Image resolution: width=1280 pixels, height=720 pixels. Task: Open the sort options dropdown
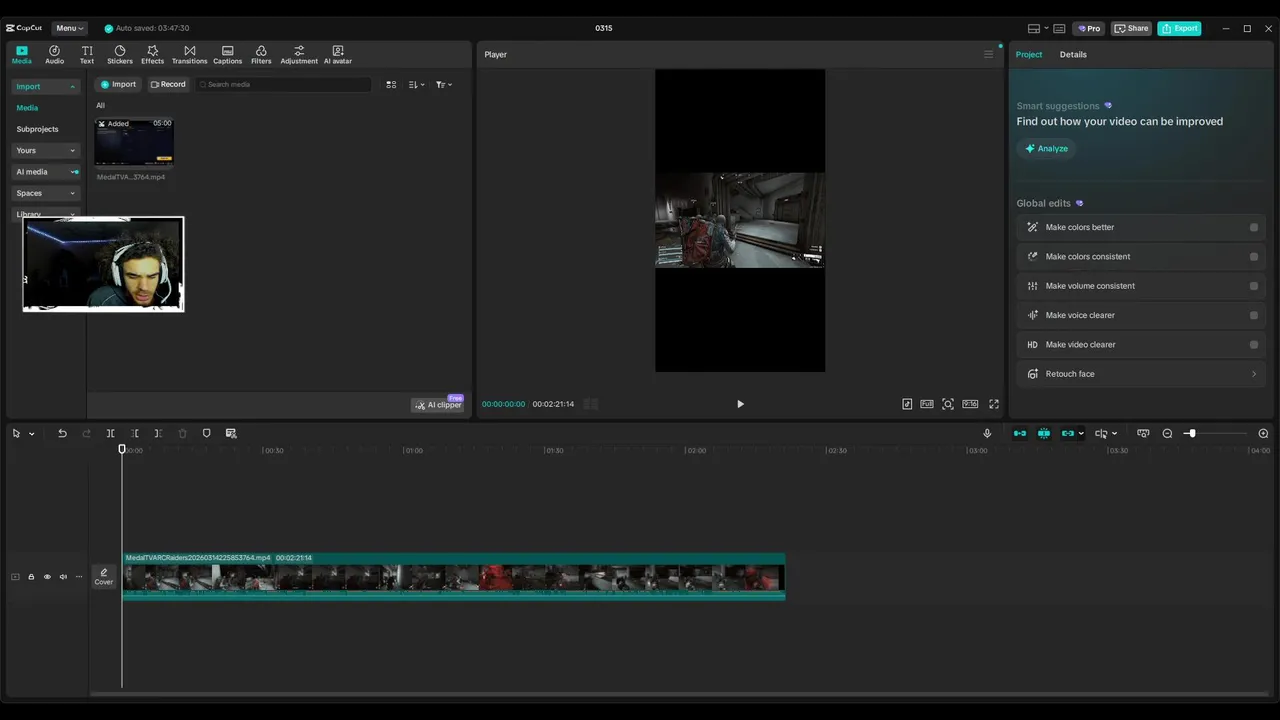point(417,84)
